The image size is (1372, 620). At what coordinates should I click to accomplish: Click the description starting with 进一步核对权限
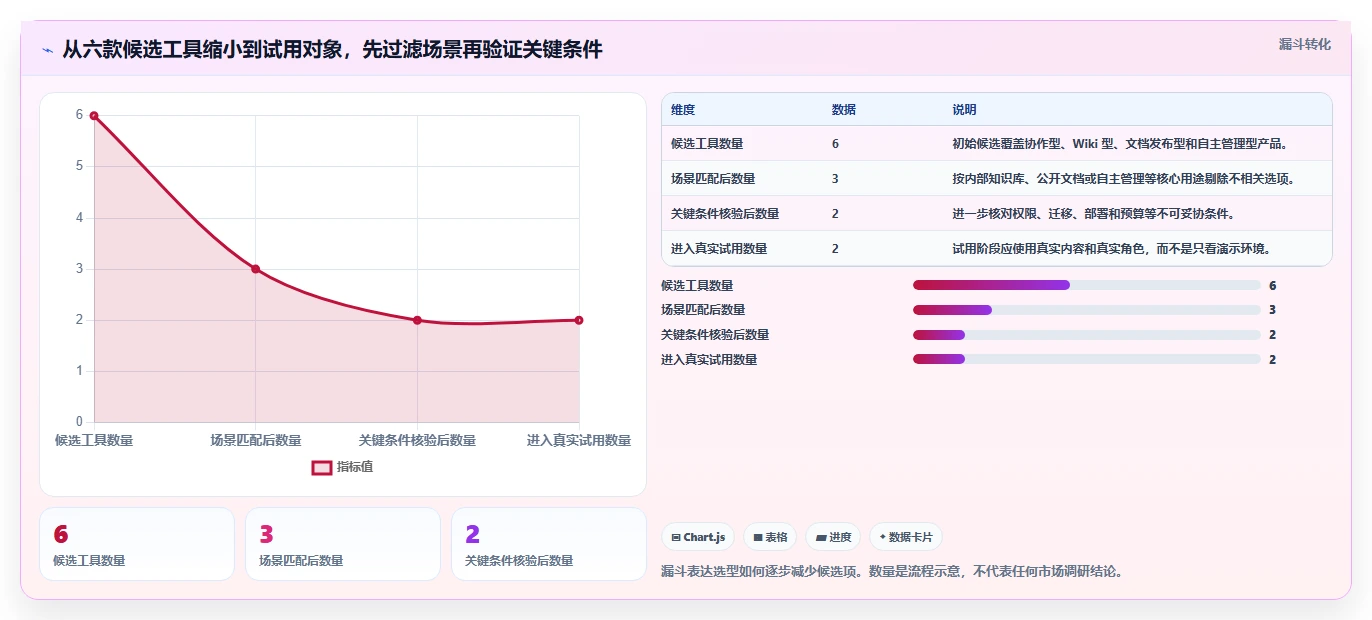tap(1093, 214)
